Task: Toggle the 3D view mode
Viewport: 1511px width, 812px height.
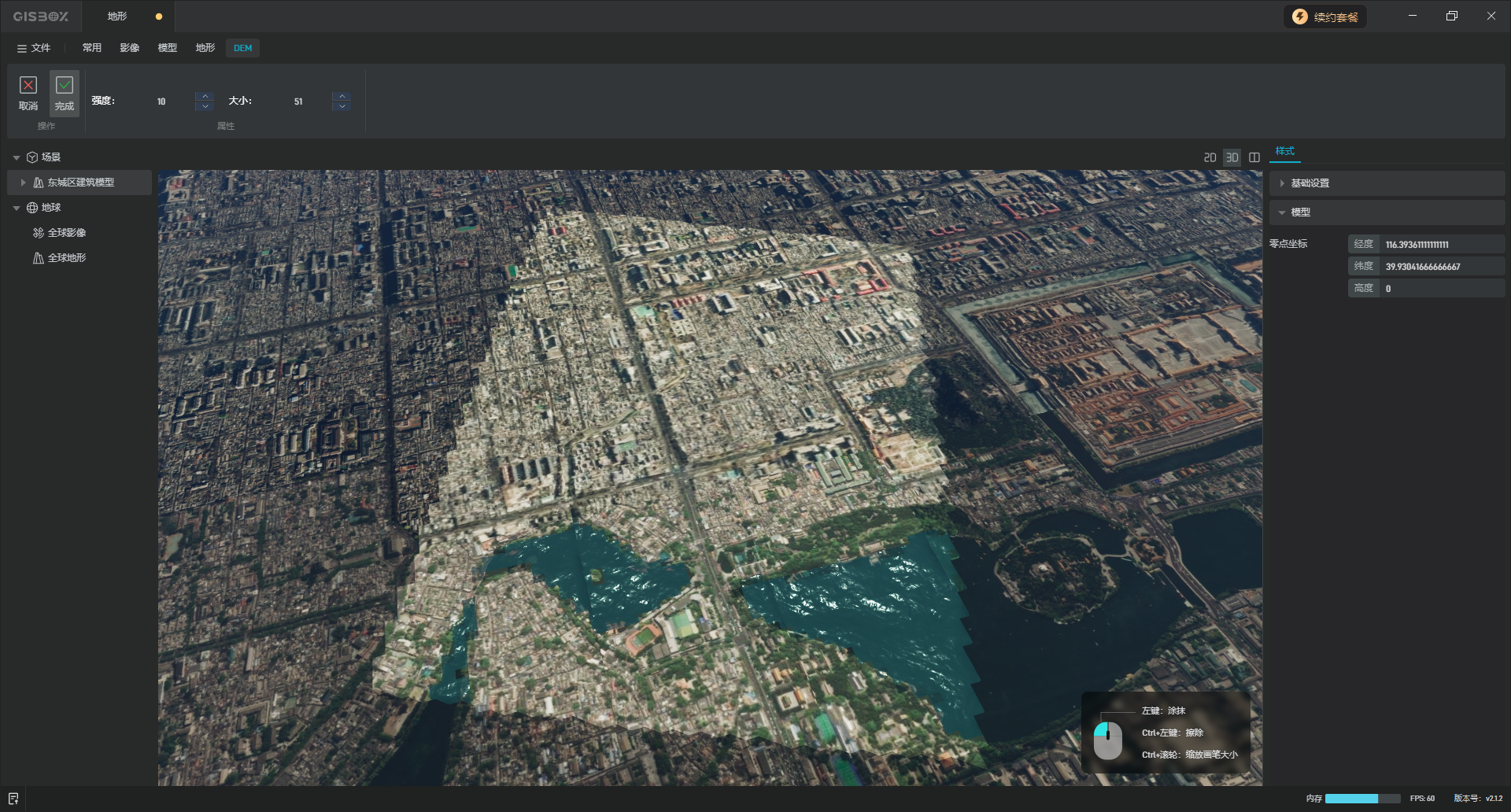Action: tap(1232, 157)
